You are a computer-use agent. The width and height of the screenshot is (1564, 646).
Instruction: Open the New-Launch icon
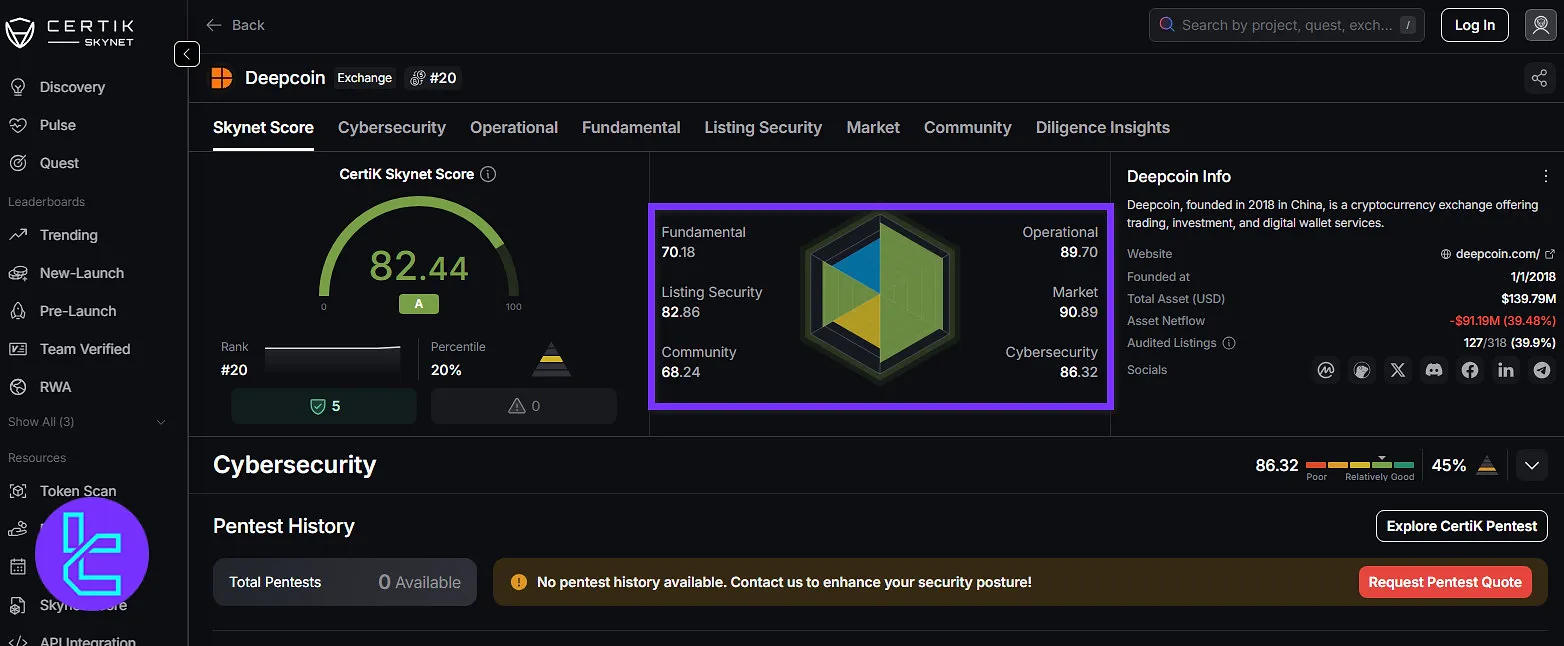18,273
